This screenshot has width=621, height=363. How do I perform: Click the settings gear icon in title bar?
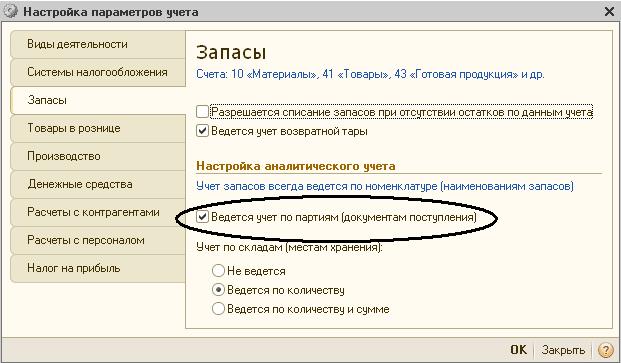click(x=10, y=11)
